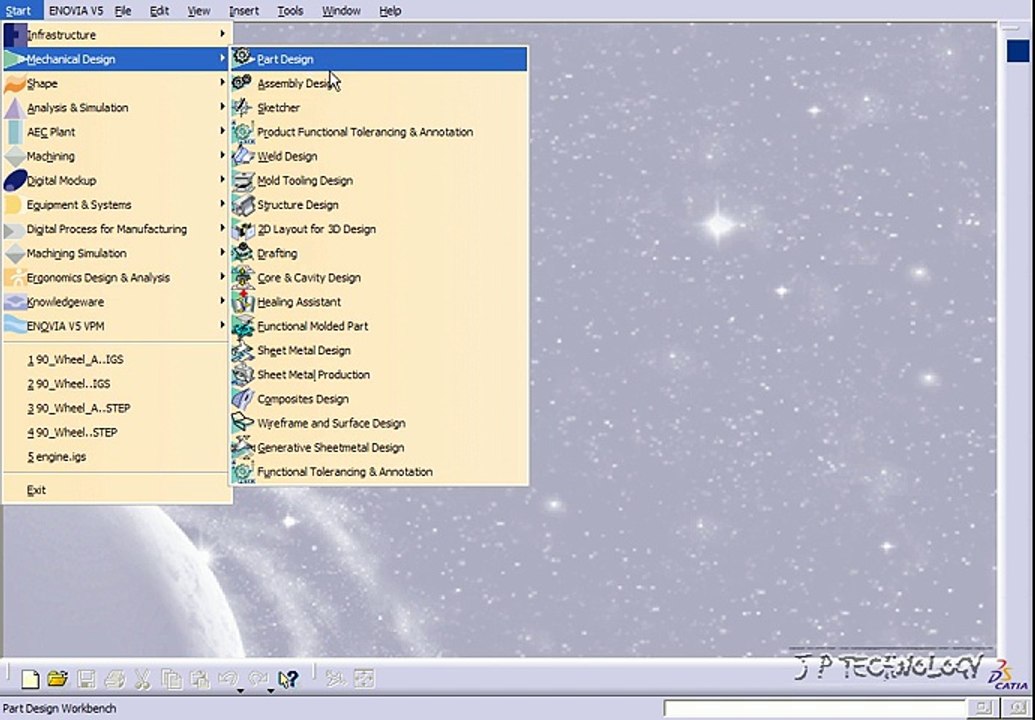Image resolution: width=1035 pixels, height=720 pixels.
Task: Select Functional Tolerancing & Annotation entry
Action: pyautogui.click(x=379, y=472)
